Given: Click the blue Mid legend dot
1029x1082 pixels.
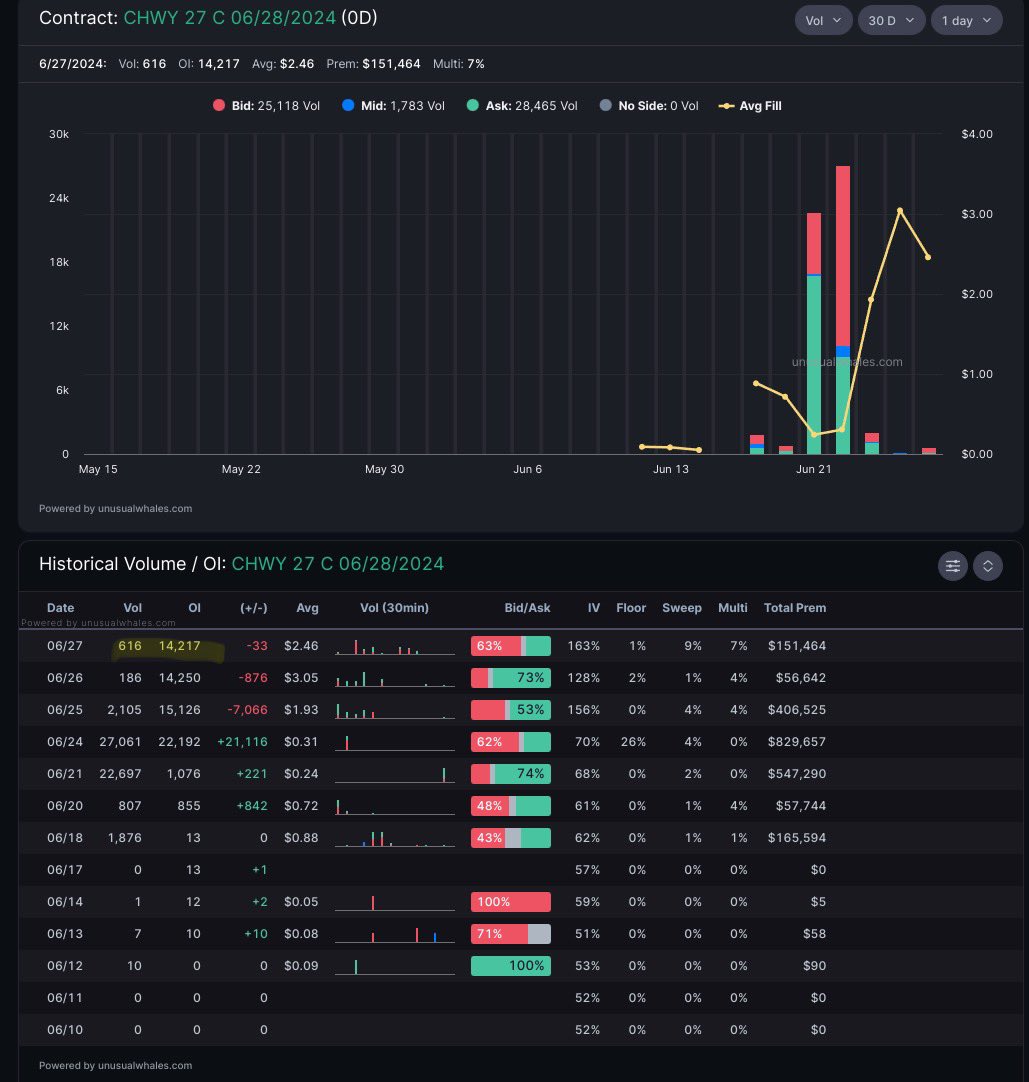Looking at the screenshot, I should pyautogui.click(x=348, y=105).
